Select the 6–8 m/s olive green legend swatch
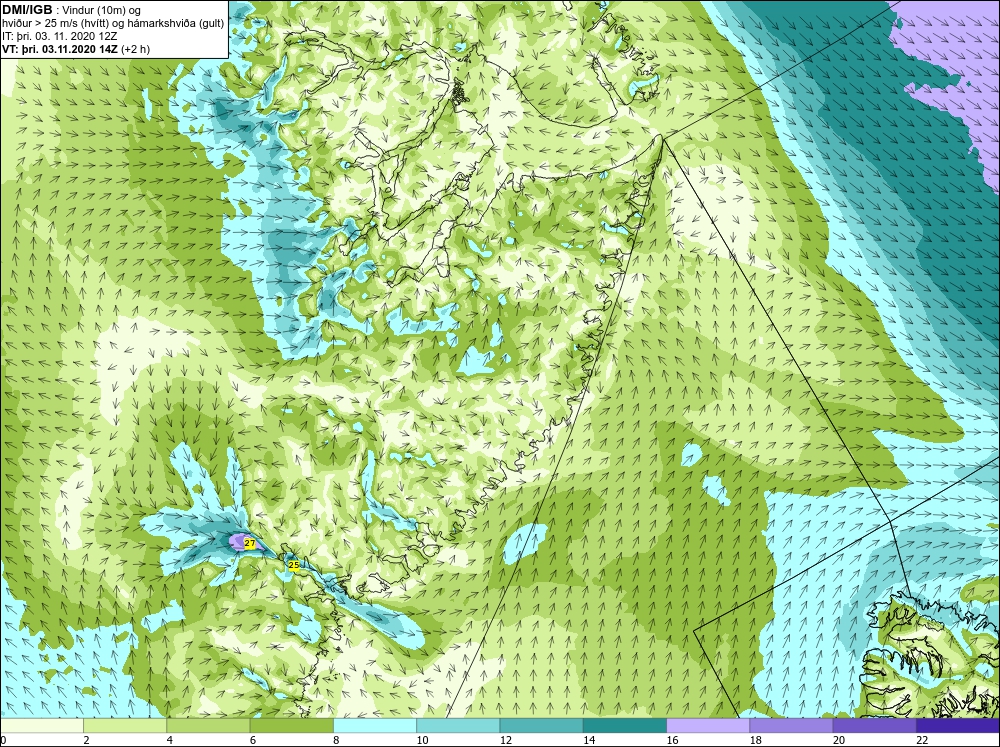 click(291, 725)
